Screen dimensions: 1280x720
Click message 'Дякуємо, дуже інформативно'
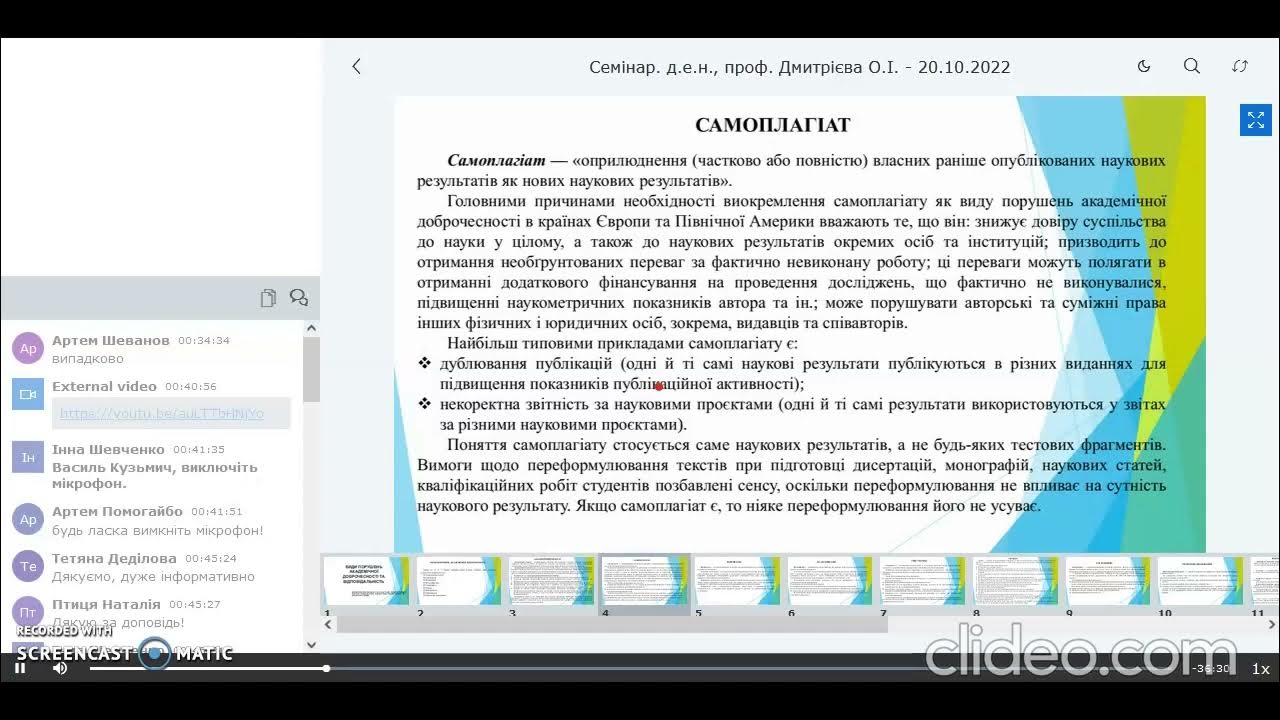pyautogui.click(x=153, y=576)
